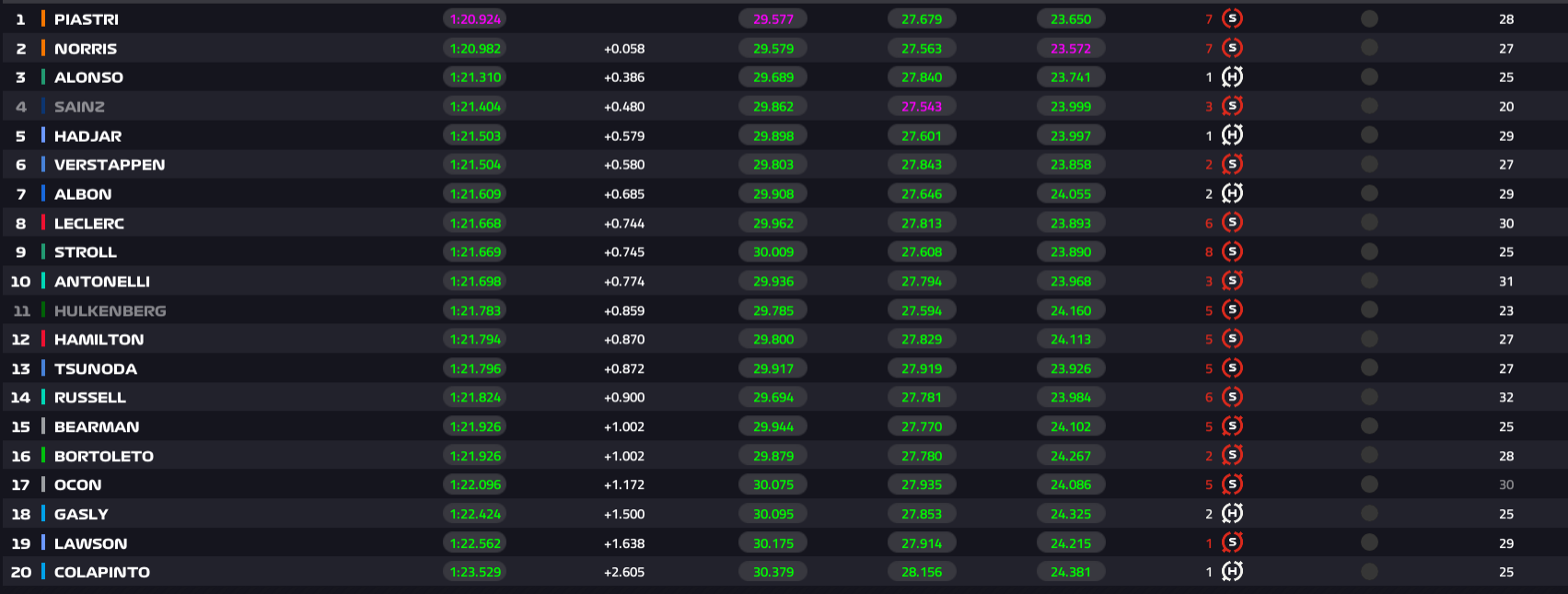Open the HAMILTON driver entry
The image size is (1568, 594).
pyautogui.click(x=99, y=340)
